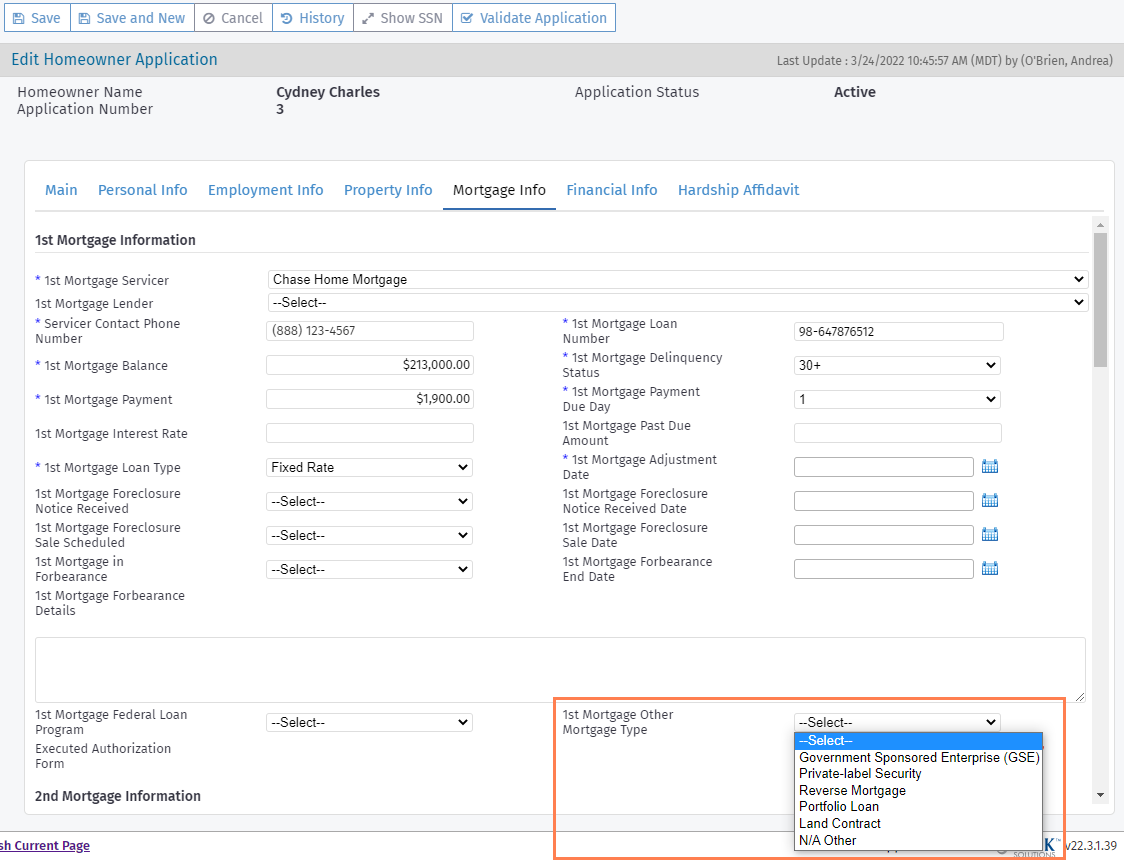Open the 1st Mortgage Loan Type dropdown
1124x860 pixels.
point(369,467)
